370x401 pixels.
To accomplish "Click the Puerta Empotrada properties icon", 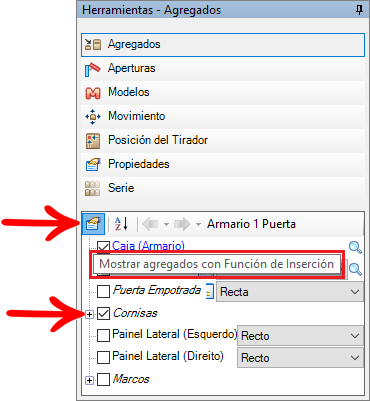I will point(209,291).
